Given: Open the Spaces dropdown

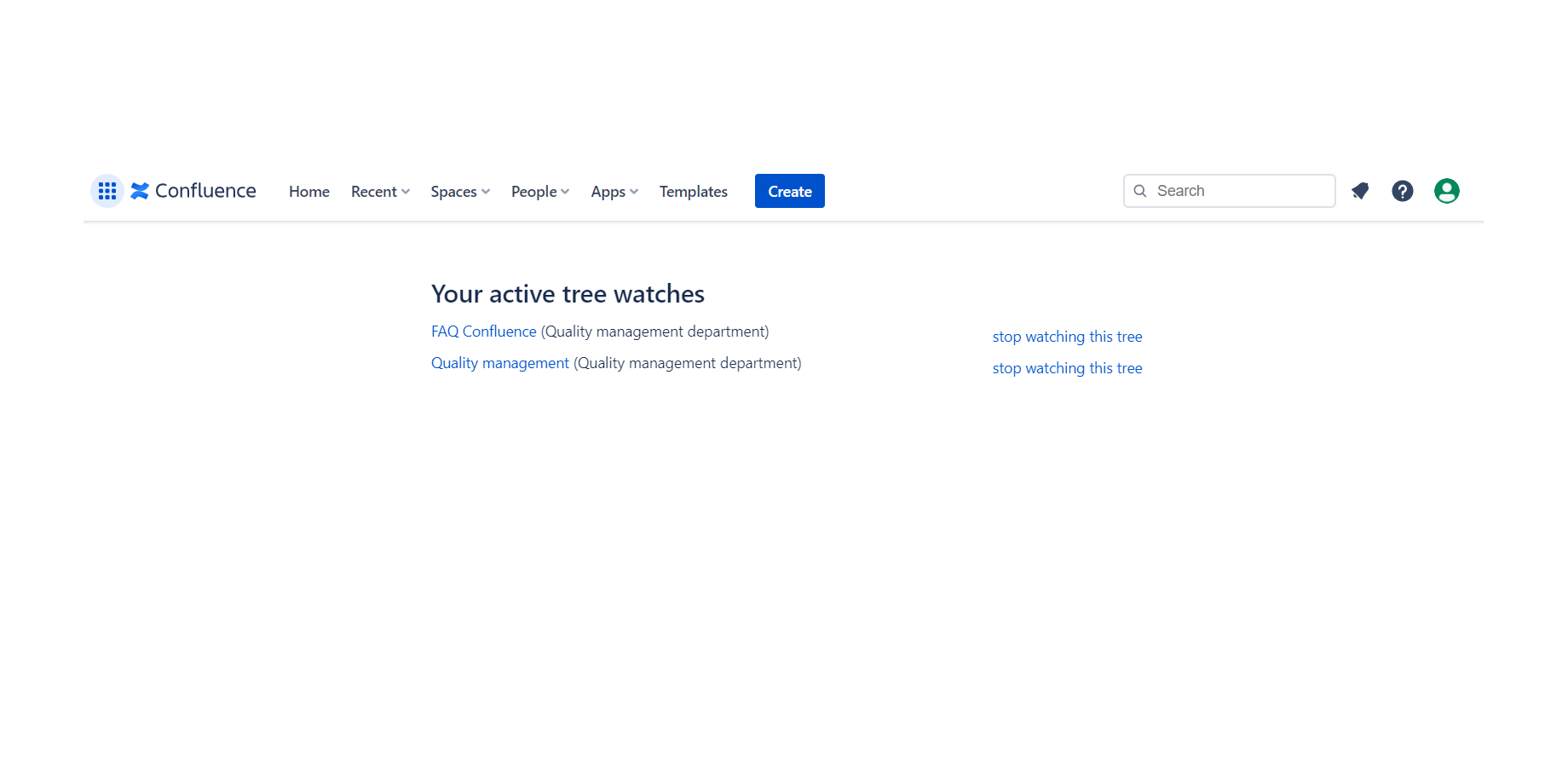Looking at the screenshot, I should pyautogui.click(x=459, y=191).
